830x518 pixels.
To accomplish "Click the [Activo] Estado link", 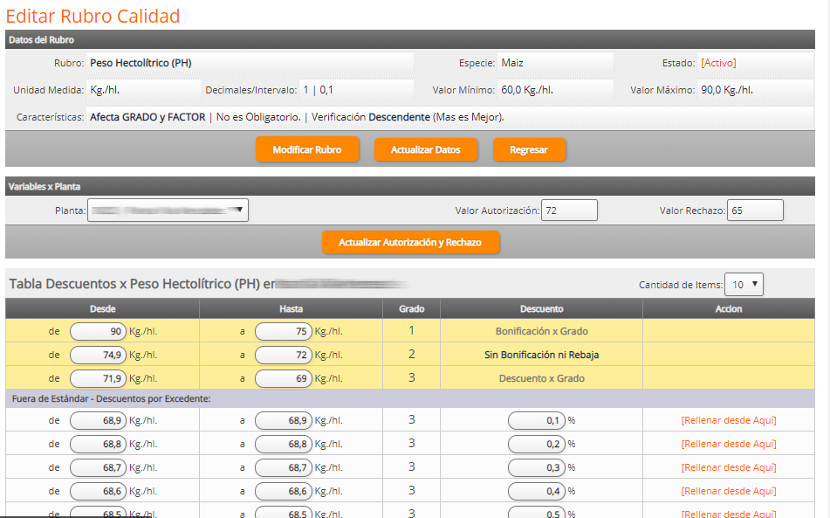I will (x=718, y=62).
